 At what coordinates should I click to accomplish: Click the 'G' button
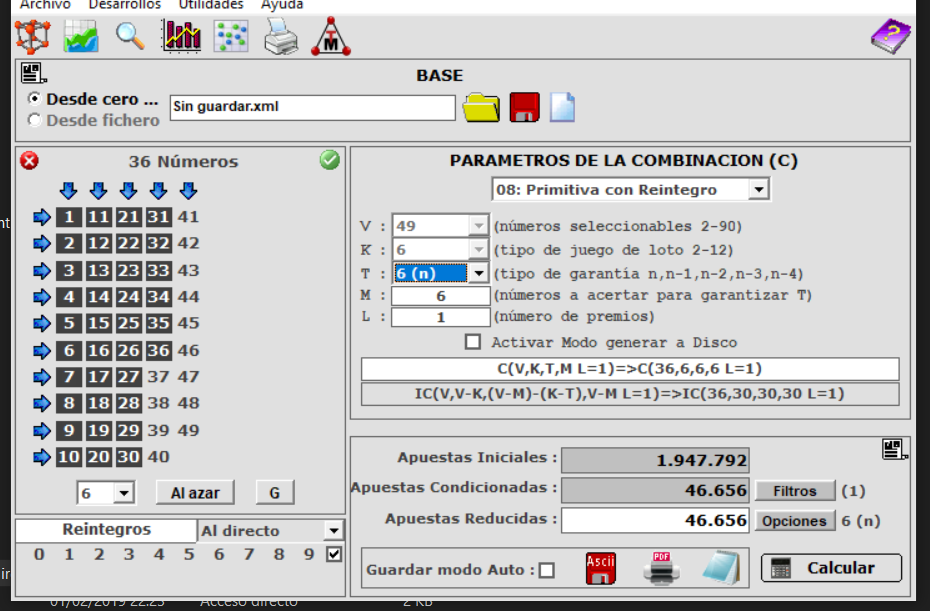(x=275, y=492)
